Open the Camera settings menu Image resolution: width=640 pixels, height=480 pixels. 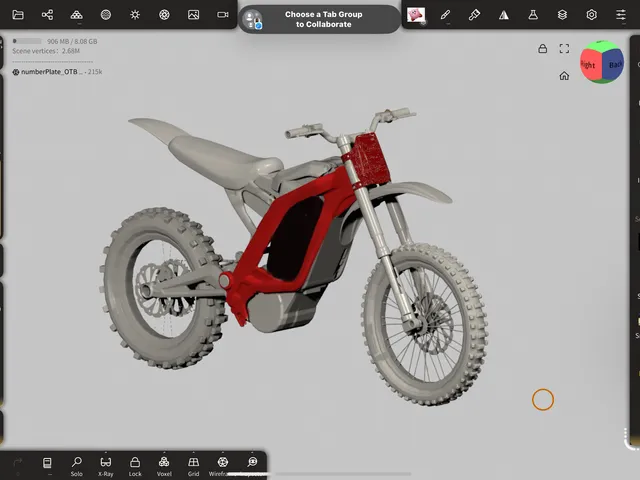223,15
